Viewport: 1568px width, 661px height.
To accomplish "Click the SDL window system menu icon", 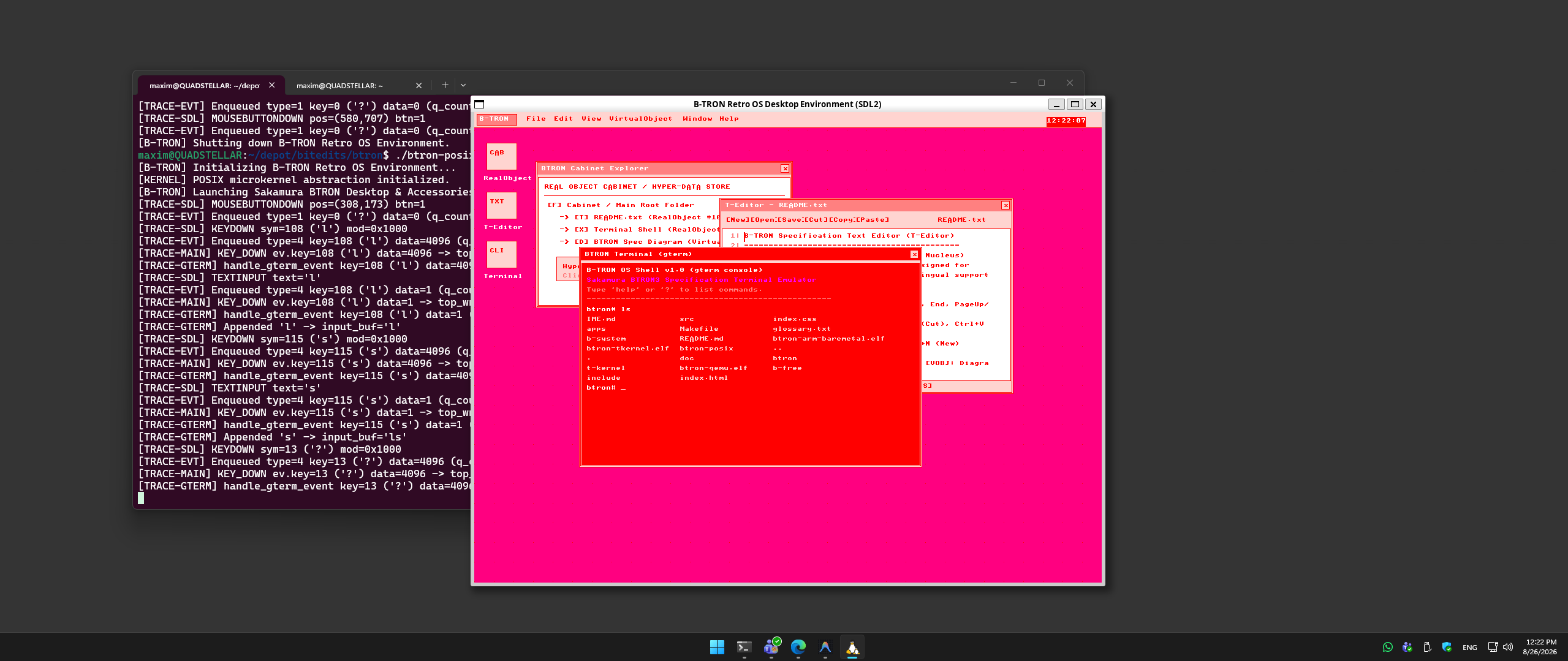I will coord(480,104).
